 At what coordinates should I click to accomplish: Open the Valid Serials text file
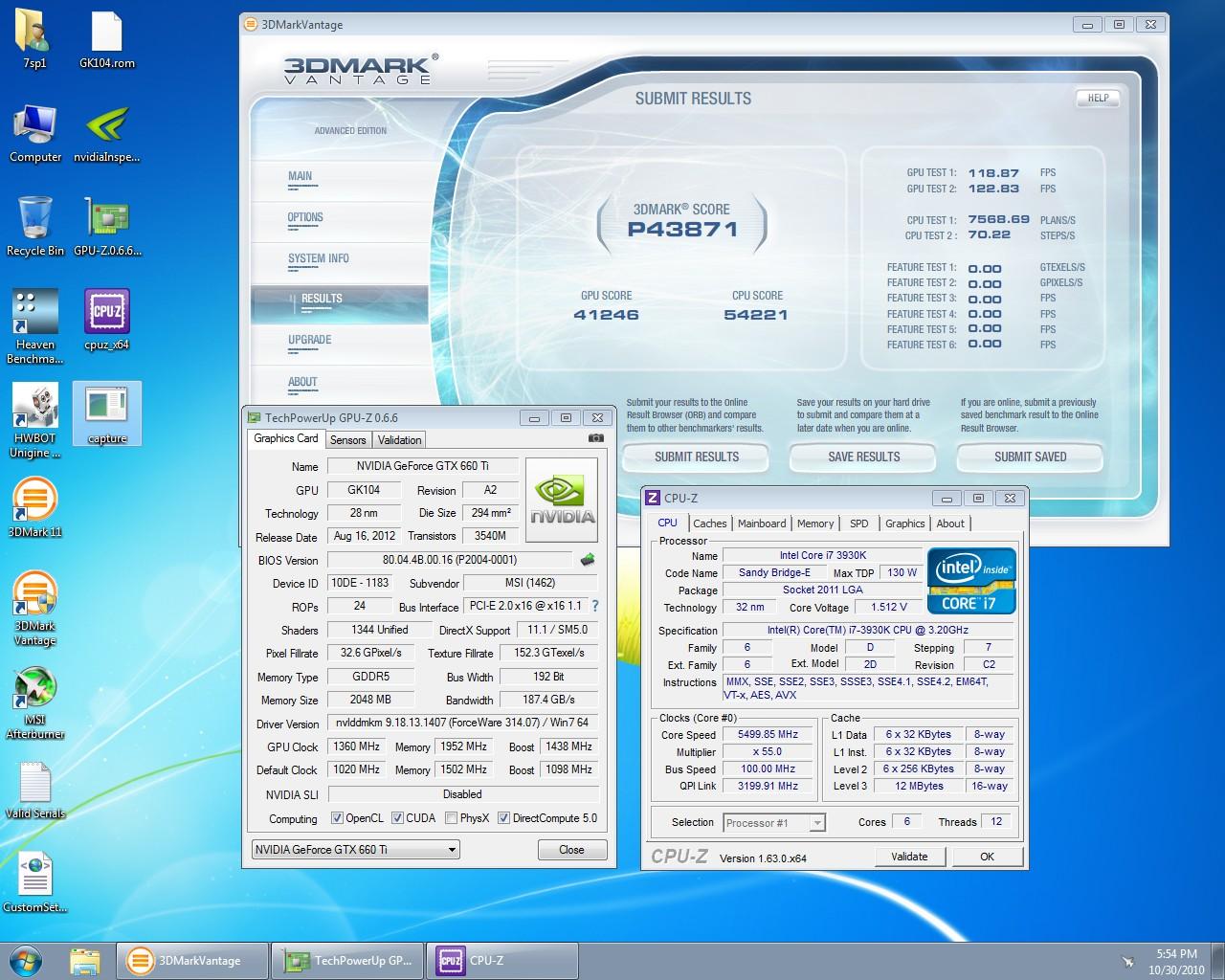pyautogui.click(x=35, y=790)
